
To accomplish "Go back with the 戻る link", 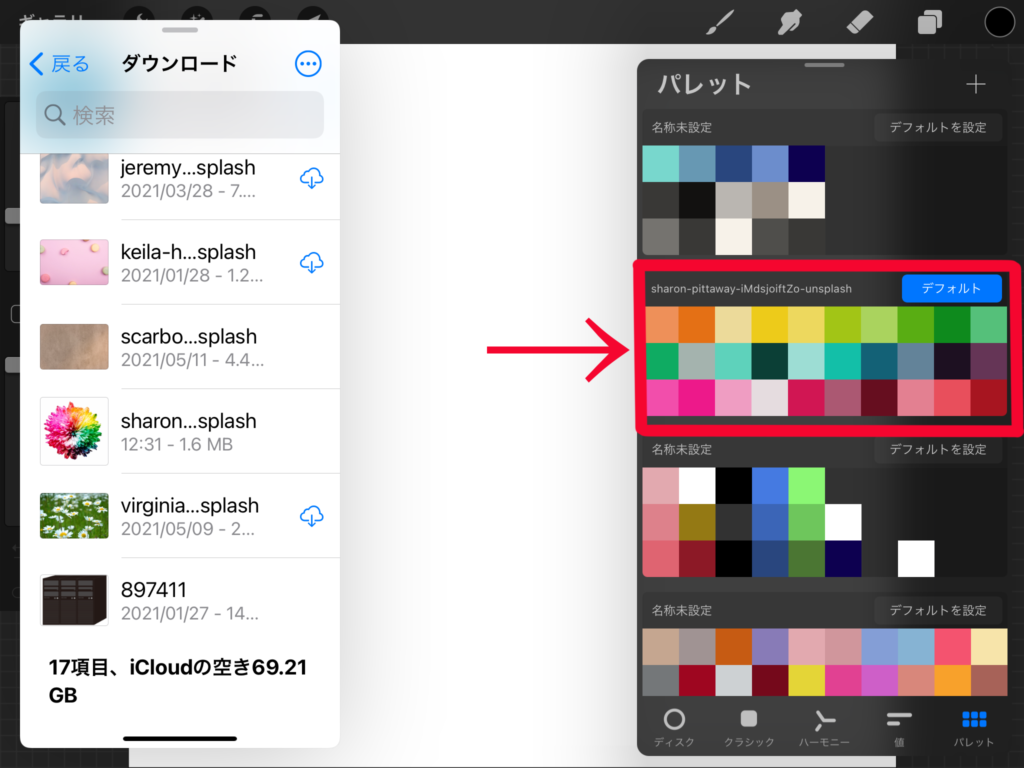I will 60,63.
